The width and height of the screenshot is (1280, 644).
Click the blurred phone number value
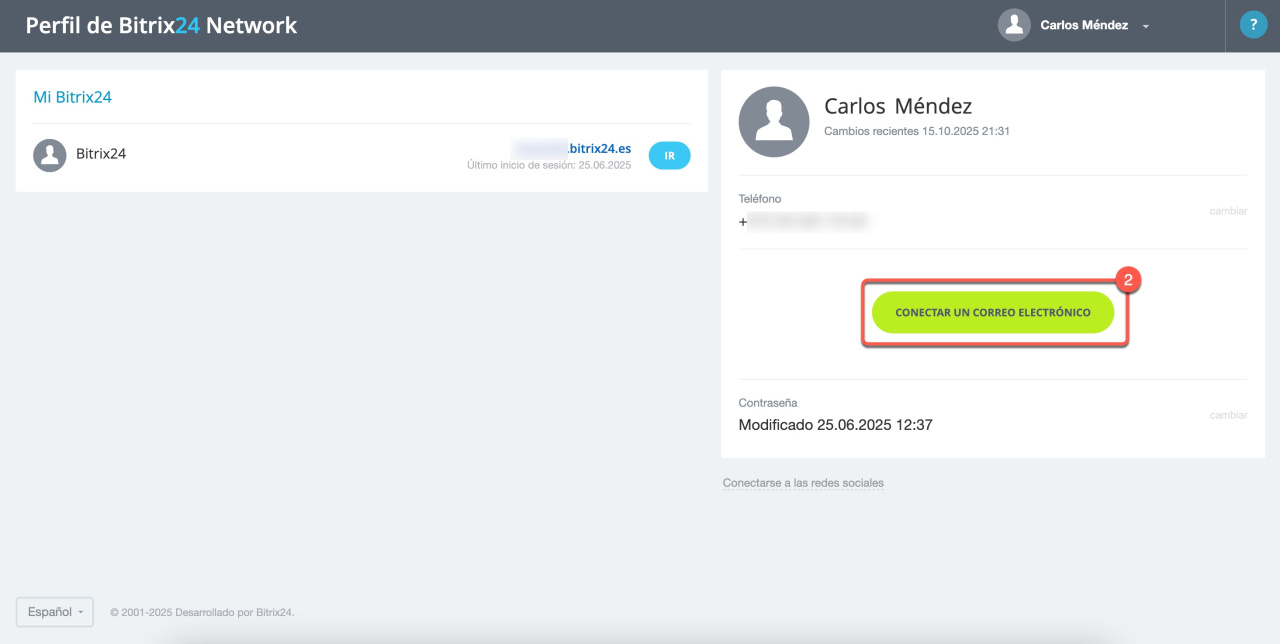pos(803,222)
